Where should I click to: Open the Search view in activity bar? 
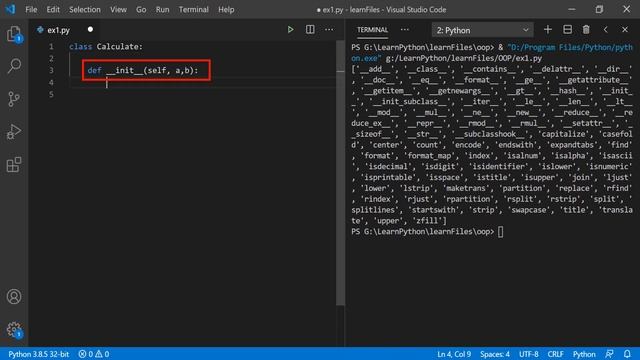(14, 66)
